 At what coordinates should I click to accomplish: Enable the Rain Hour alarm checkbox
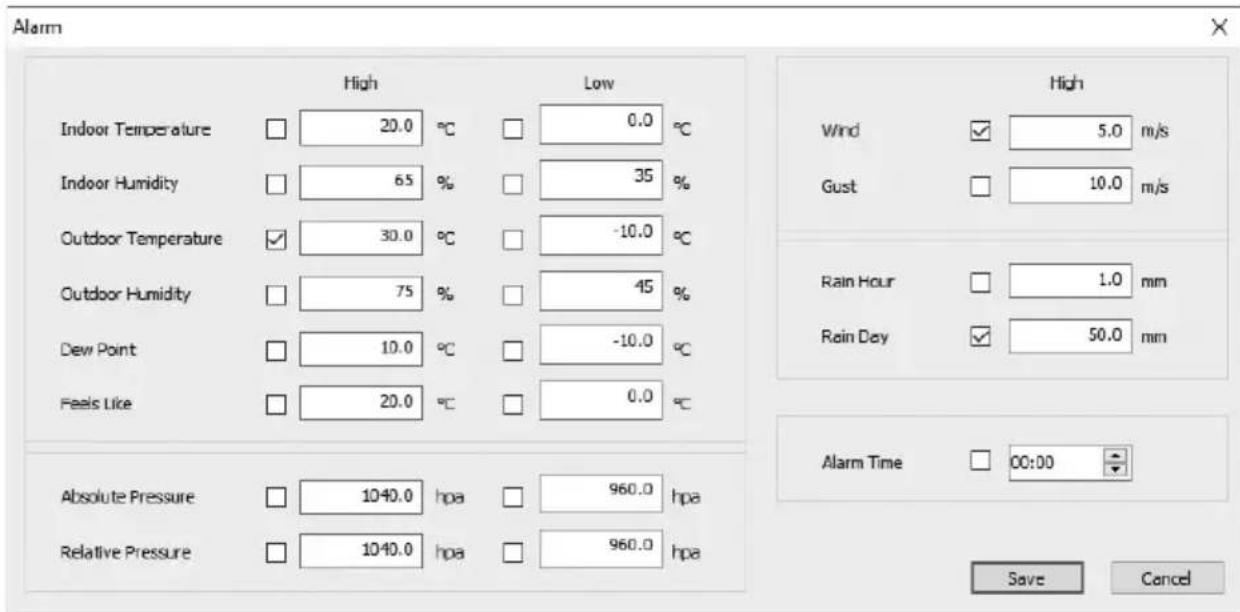point(982,284)
